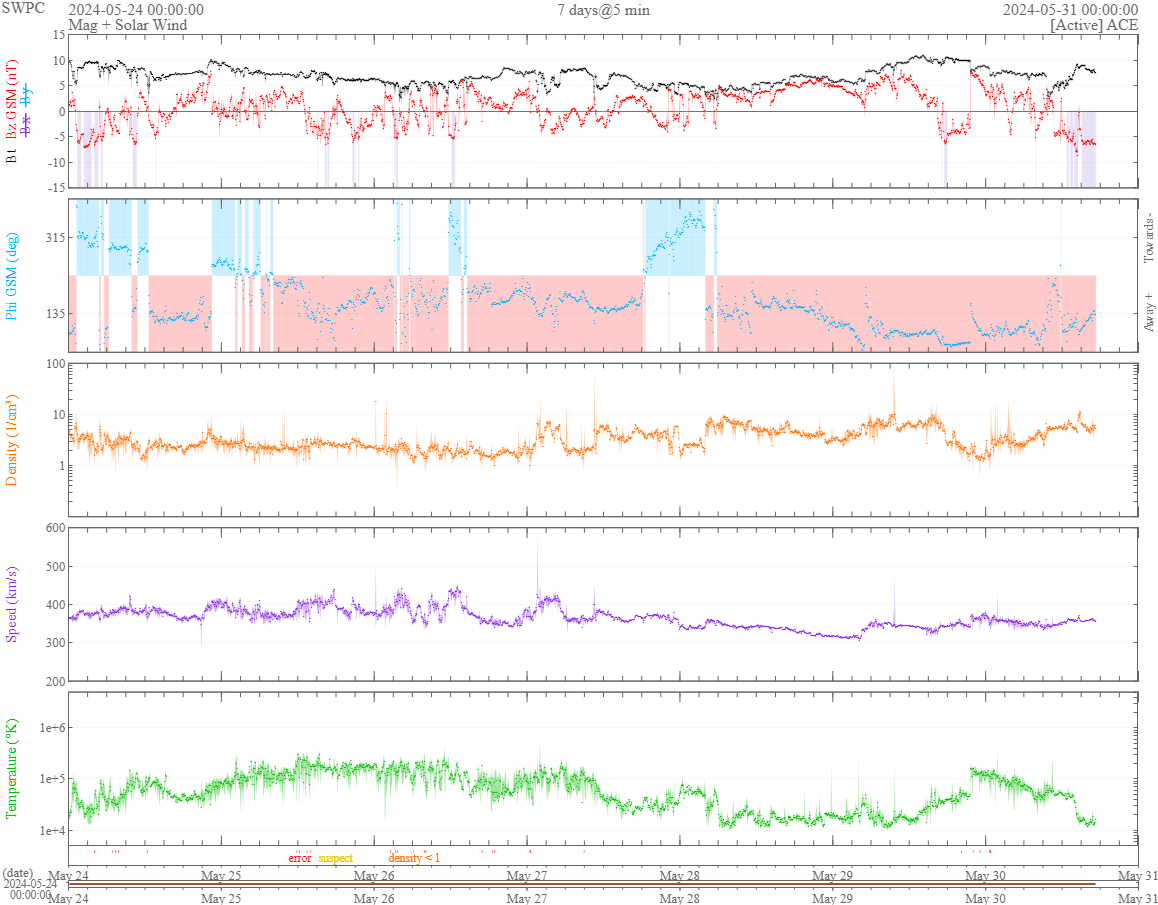Click the green Temperature (°K) axis label
The width and height of the screenshot is (1158, 905).
pos(11,769)
